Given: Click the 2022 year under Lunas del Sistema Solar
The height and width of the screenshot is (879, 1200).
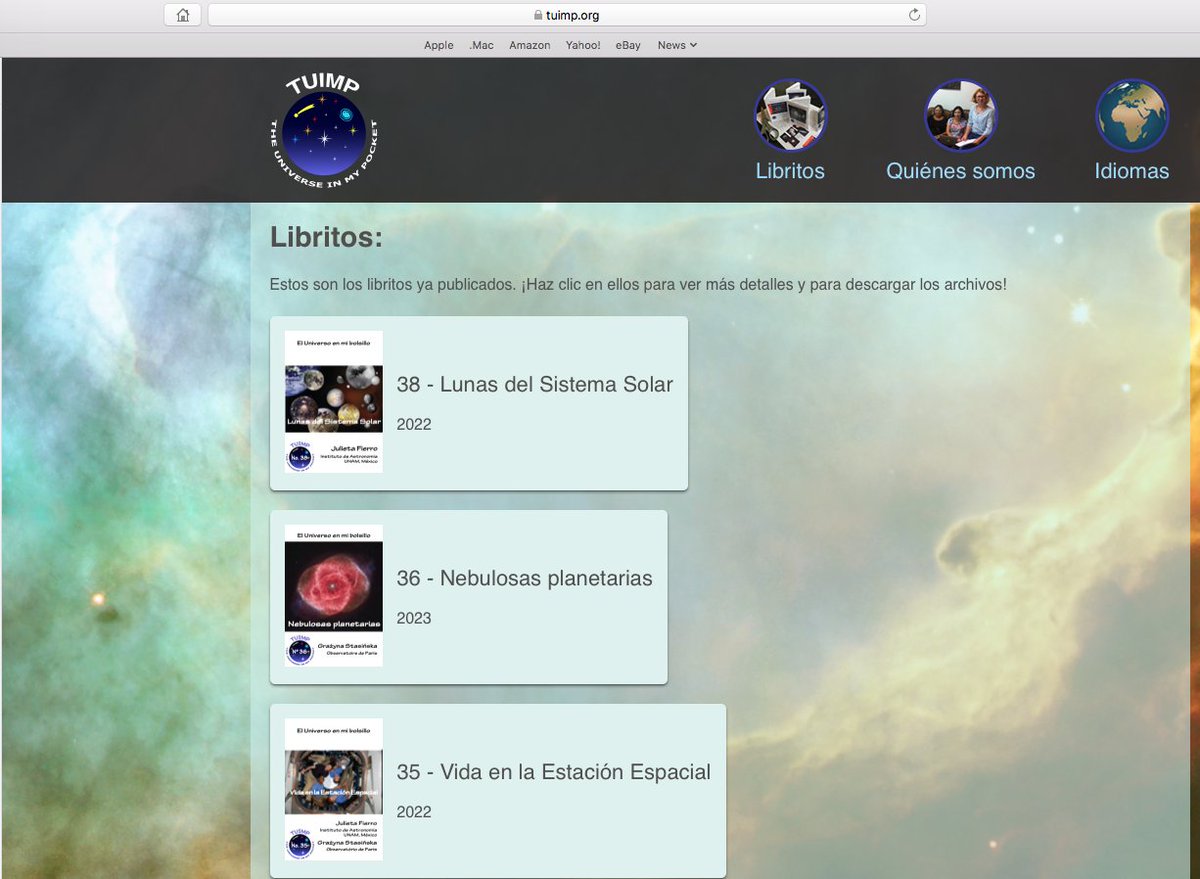Looking at the screenshot, I should pyautogui.click(x=414, y=424).
